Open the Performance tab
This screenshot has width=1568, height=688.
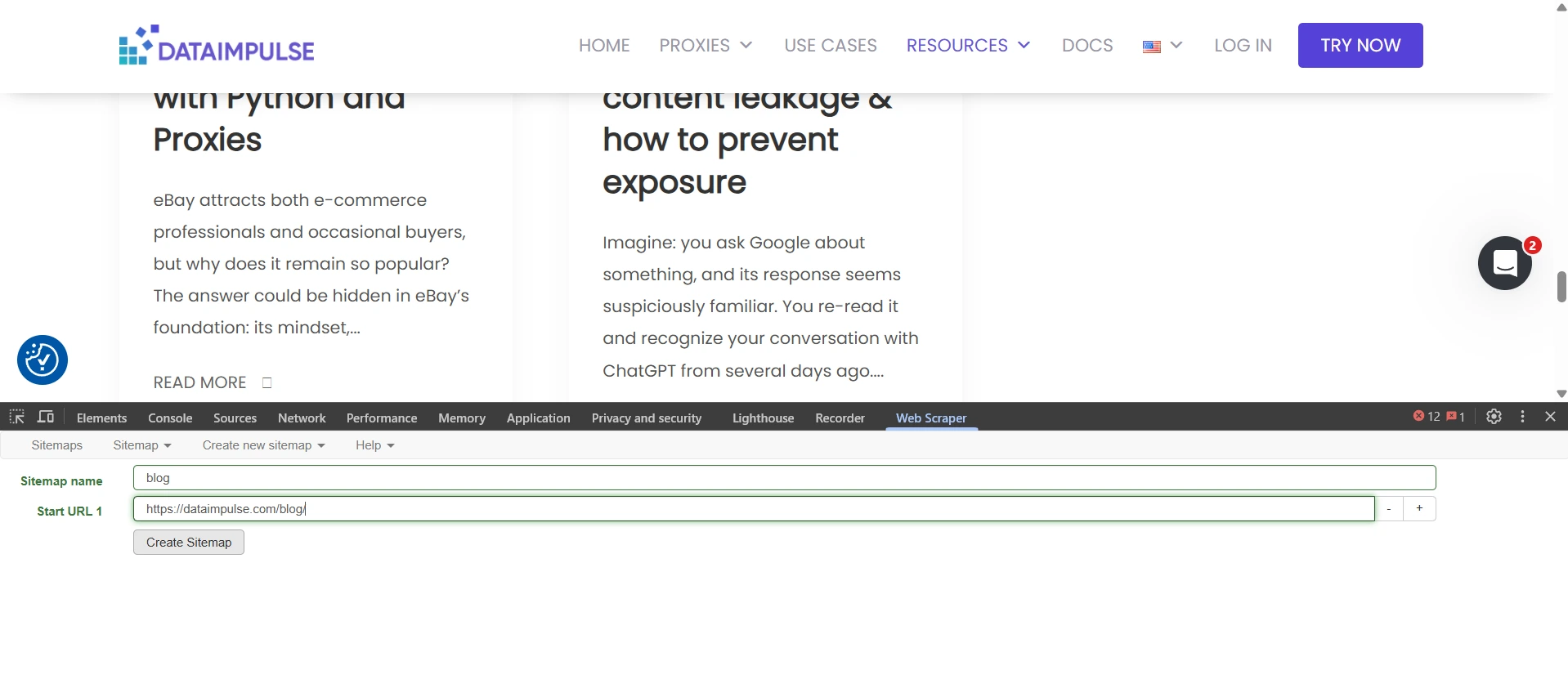tap(382, 418)
